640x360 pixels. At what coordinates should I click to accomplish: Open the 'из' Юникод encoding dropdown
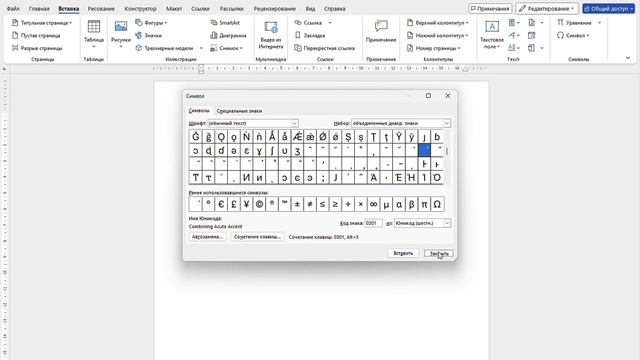point(422,223)
